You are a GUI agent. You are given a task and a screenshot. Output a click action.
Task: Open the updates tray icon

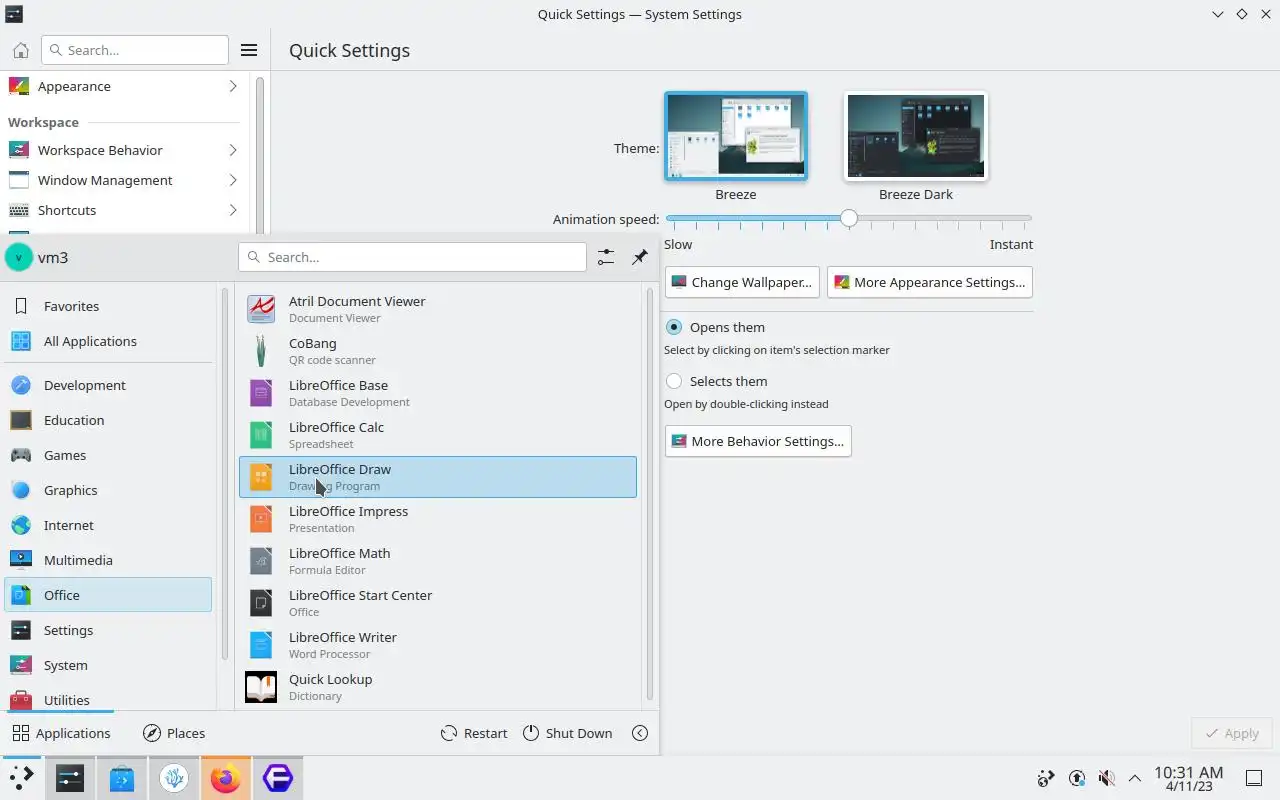[x=1077, y=778]
